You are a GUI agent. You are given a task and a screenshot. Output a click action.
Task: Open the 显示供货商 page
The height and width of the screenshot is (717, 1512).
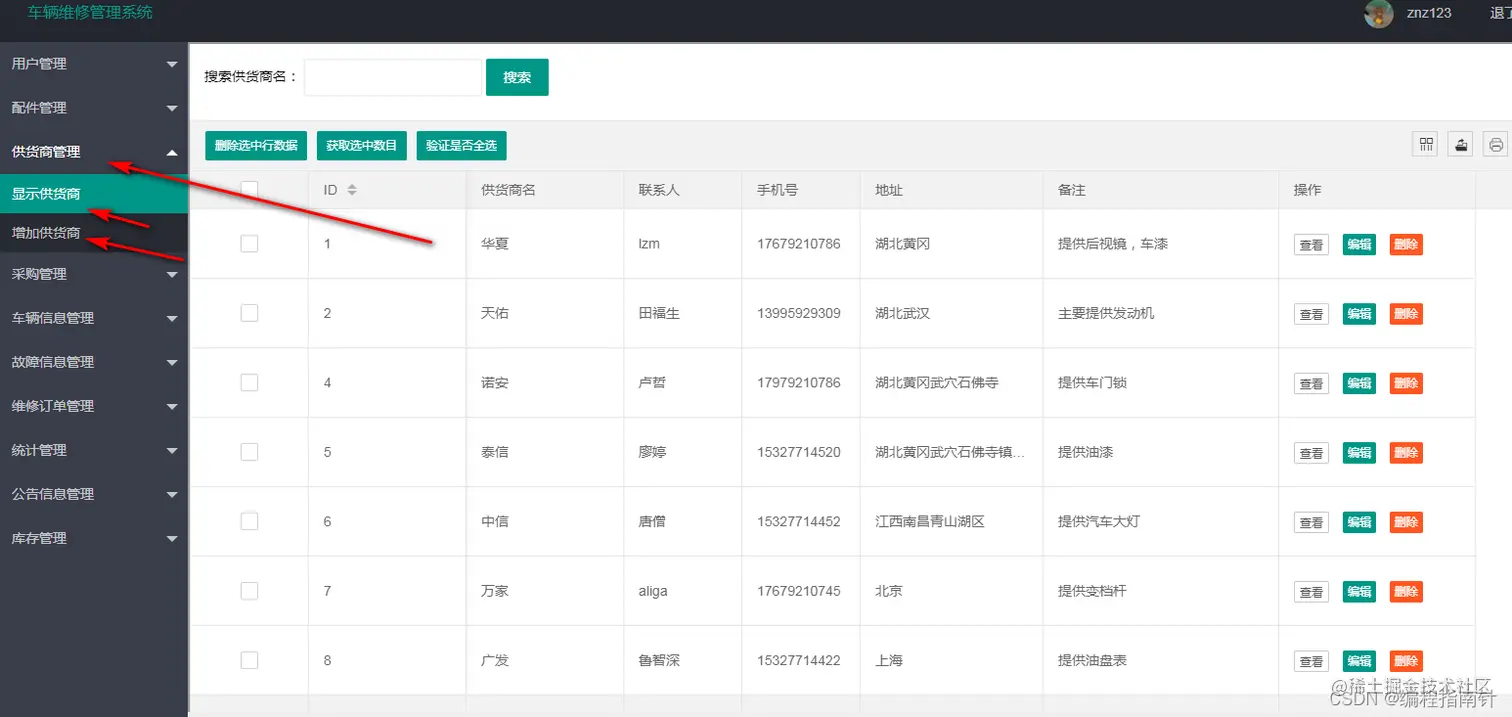coord(94,194)
